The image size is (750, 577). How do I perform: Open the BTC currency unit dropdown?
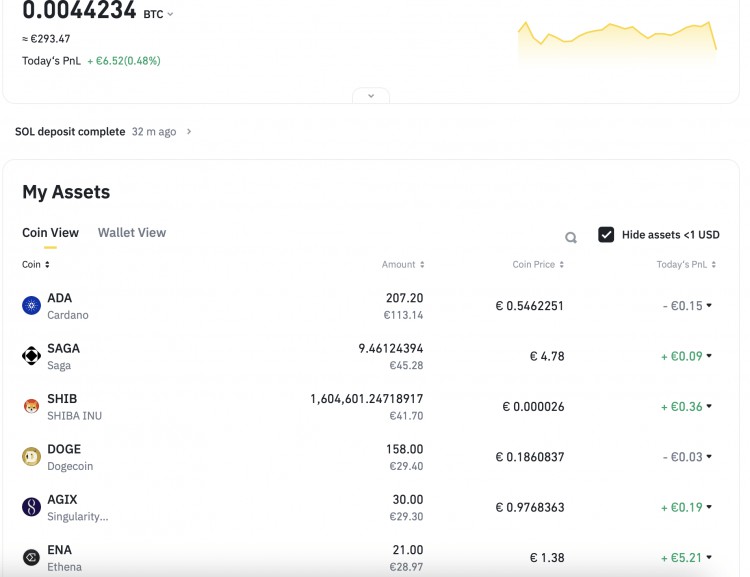(170, 14)
